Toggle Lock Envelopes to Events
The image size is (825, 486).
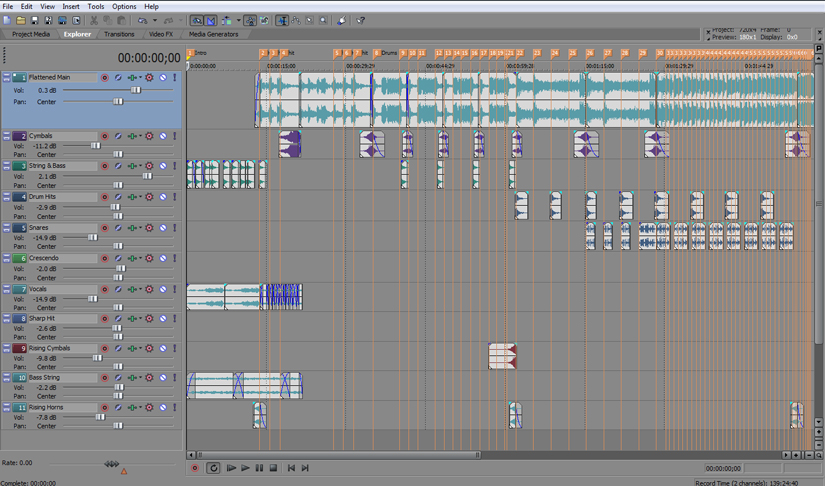250,21
